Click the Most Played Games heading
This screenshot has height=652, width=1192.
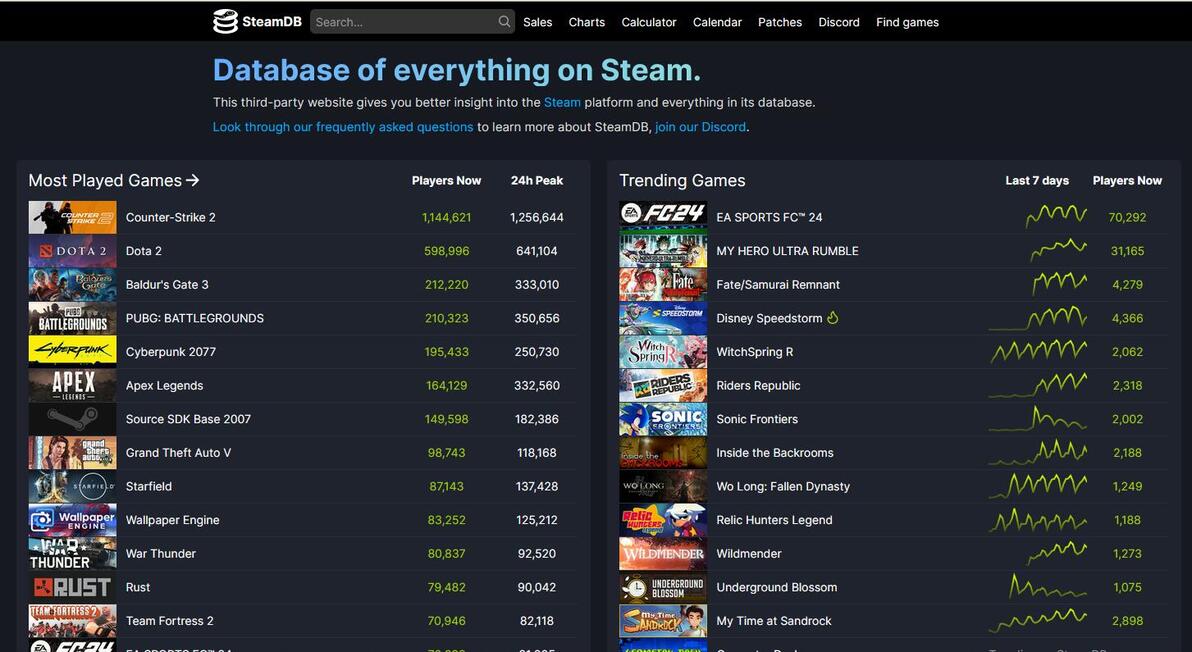click(105, 180)
